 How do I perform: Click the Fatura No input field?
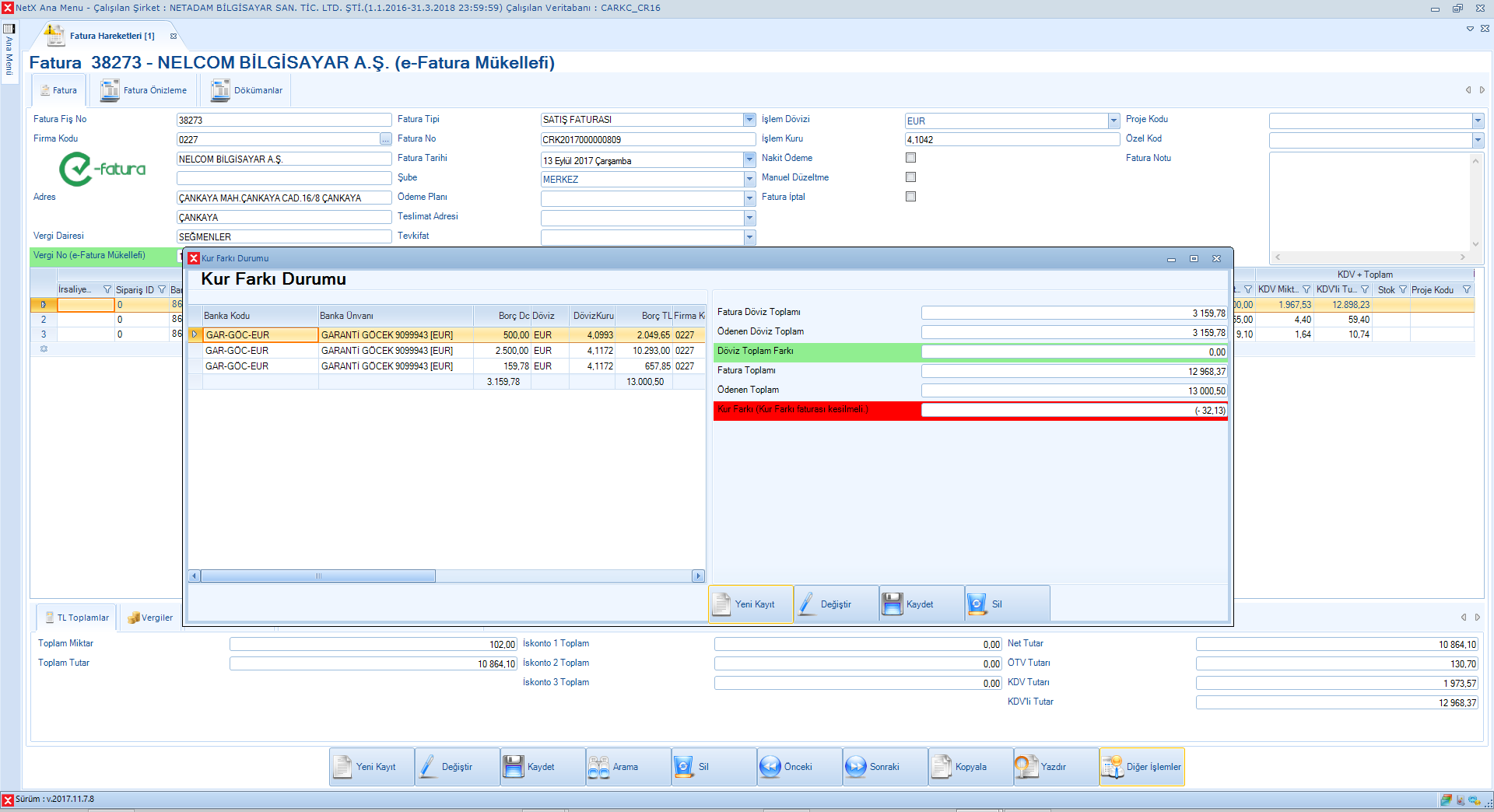[647, 140]
